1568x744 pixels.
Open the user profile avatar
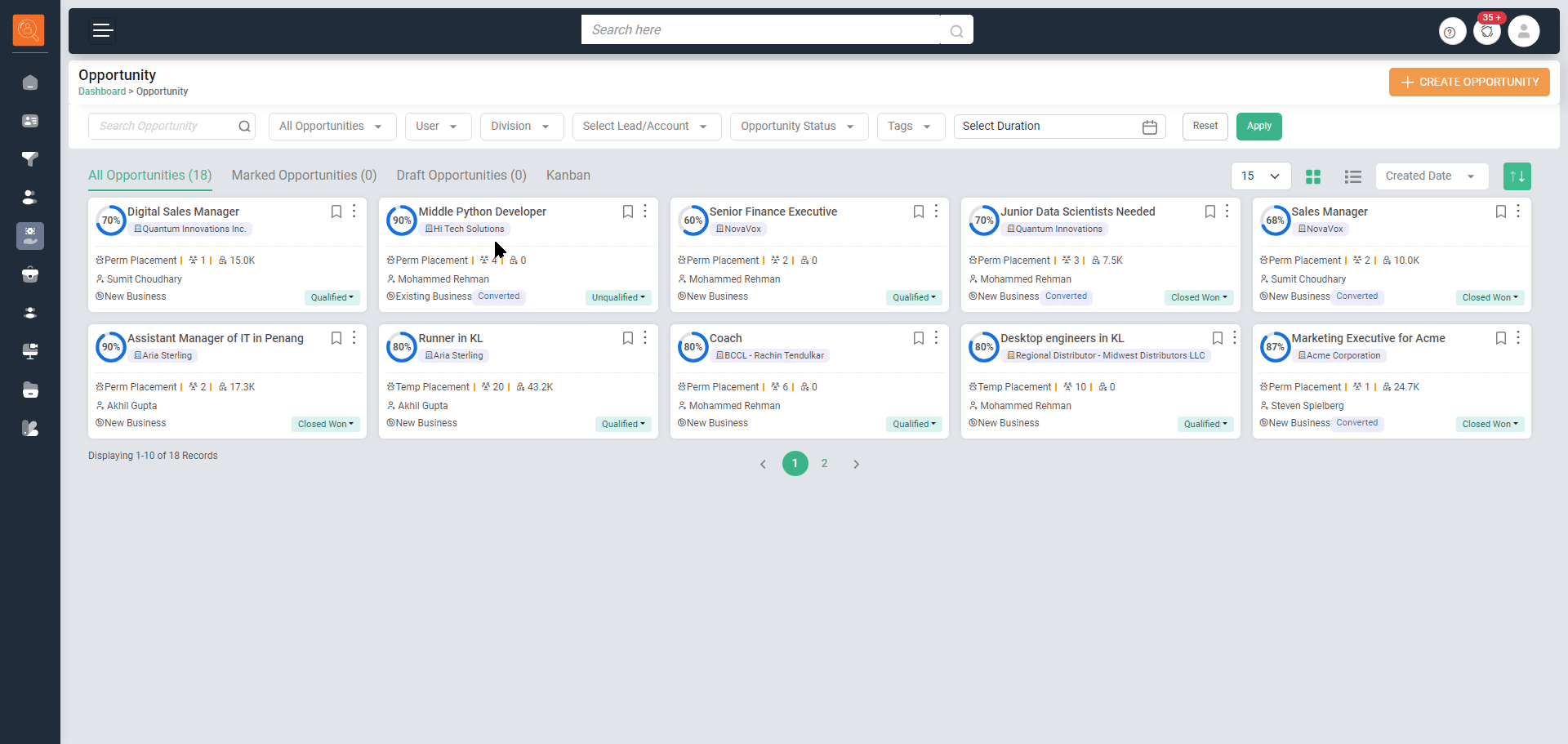click(x=1523, y=32)
